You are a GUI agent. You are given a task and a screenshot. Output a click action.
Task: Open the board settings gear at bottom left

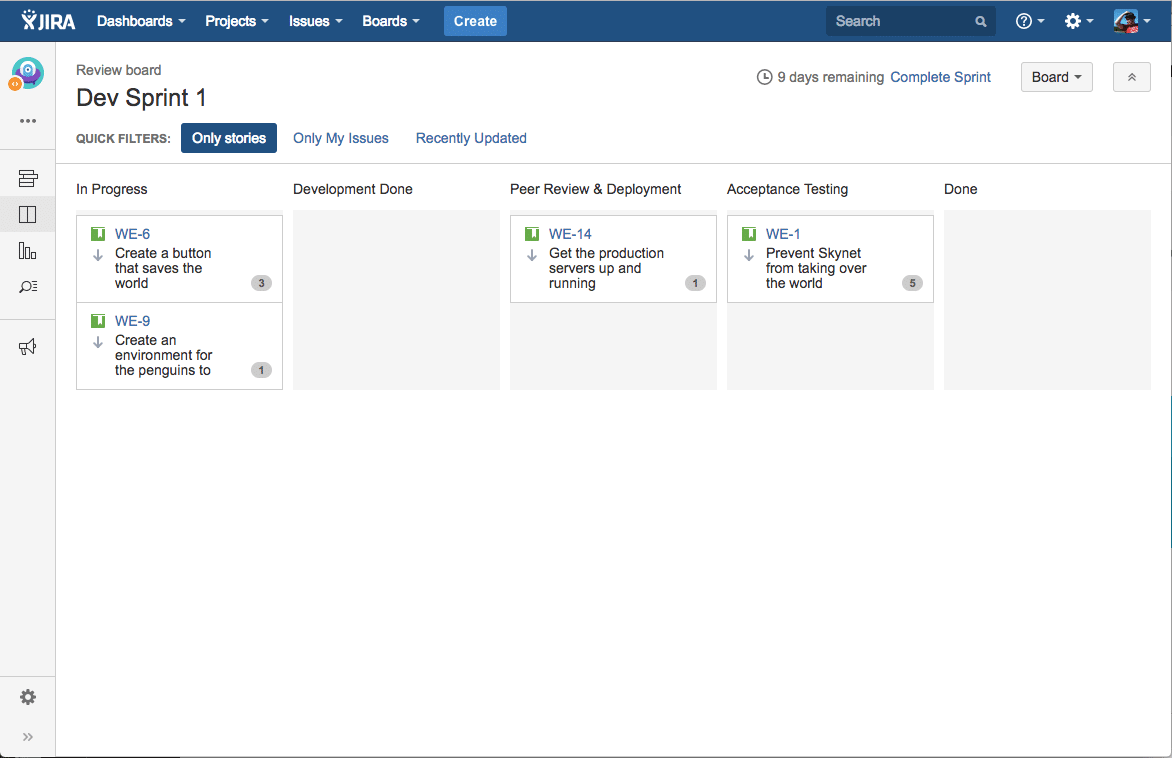click(x=28, y=697)
